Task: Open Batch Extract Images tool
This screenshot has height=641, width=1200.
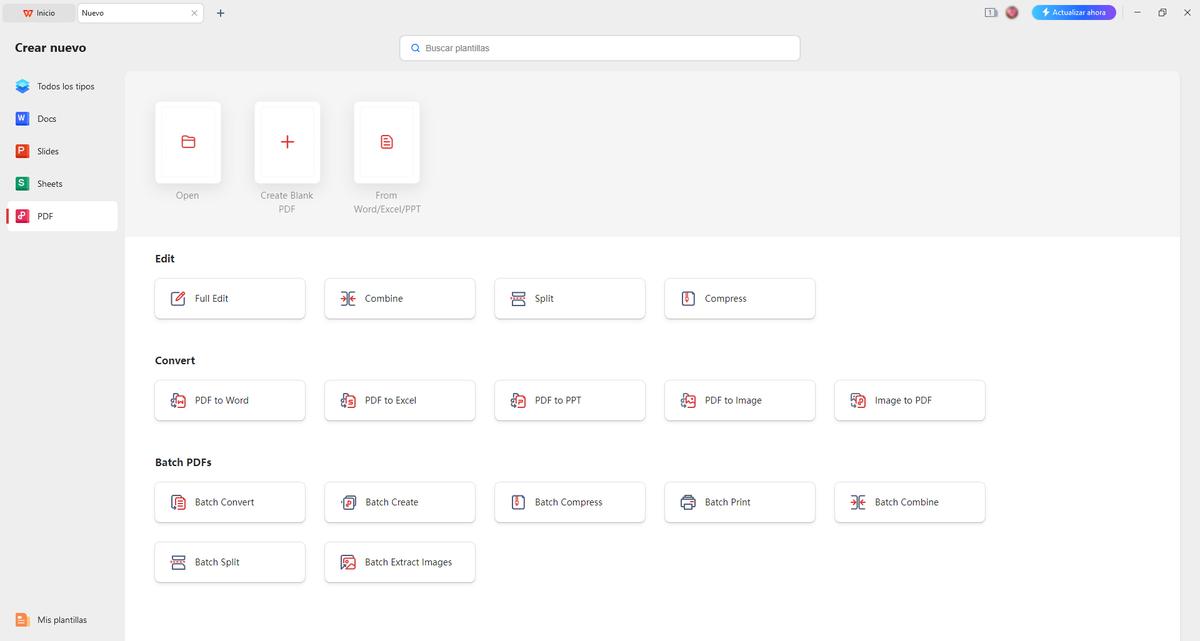Action: tap(400, 563)
